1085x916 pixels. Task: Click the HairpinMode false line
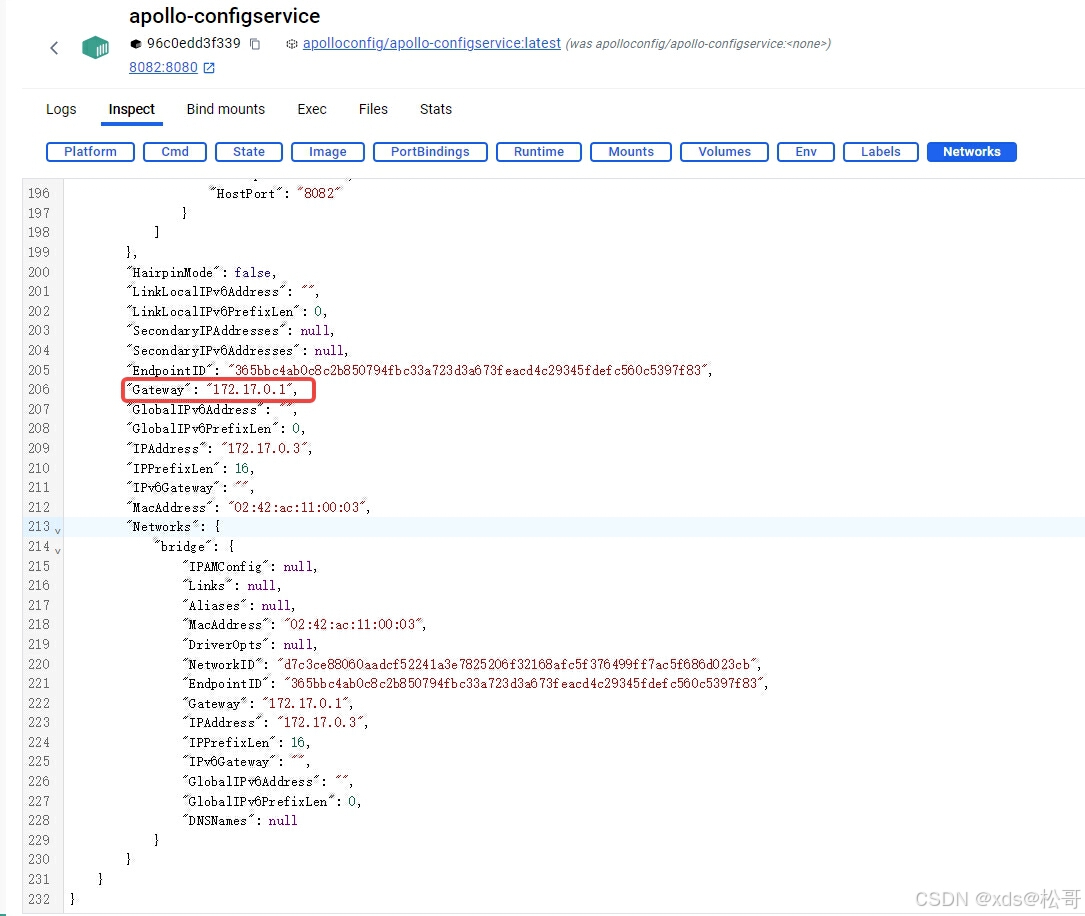[201, 273]
